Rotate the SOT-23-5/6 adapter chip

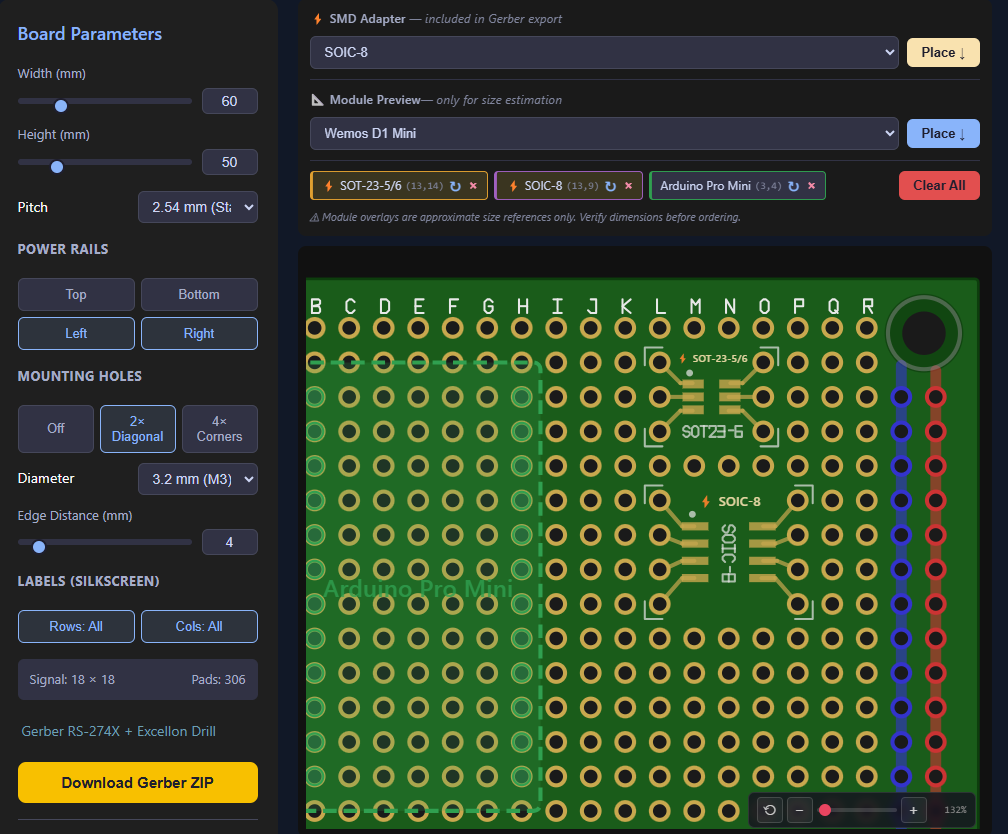[455, 186]
